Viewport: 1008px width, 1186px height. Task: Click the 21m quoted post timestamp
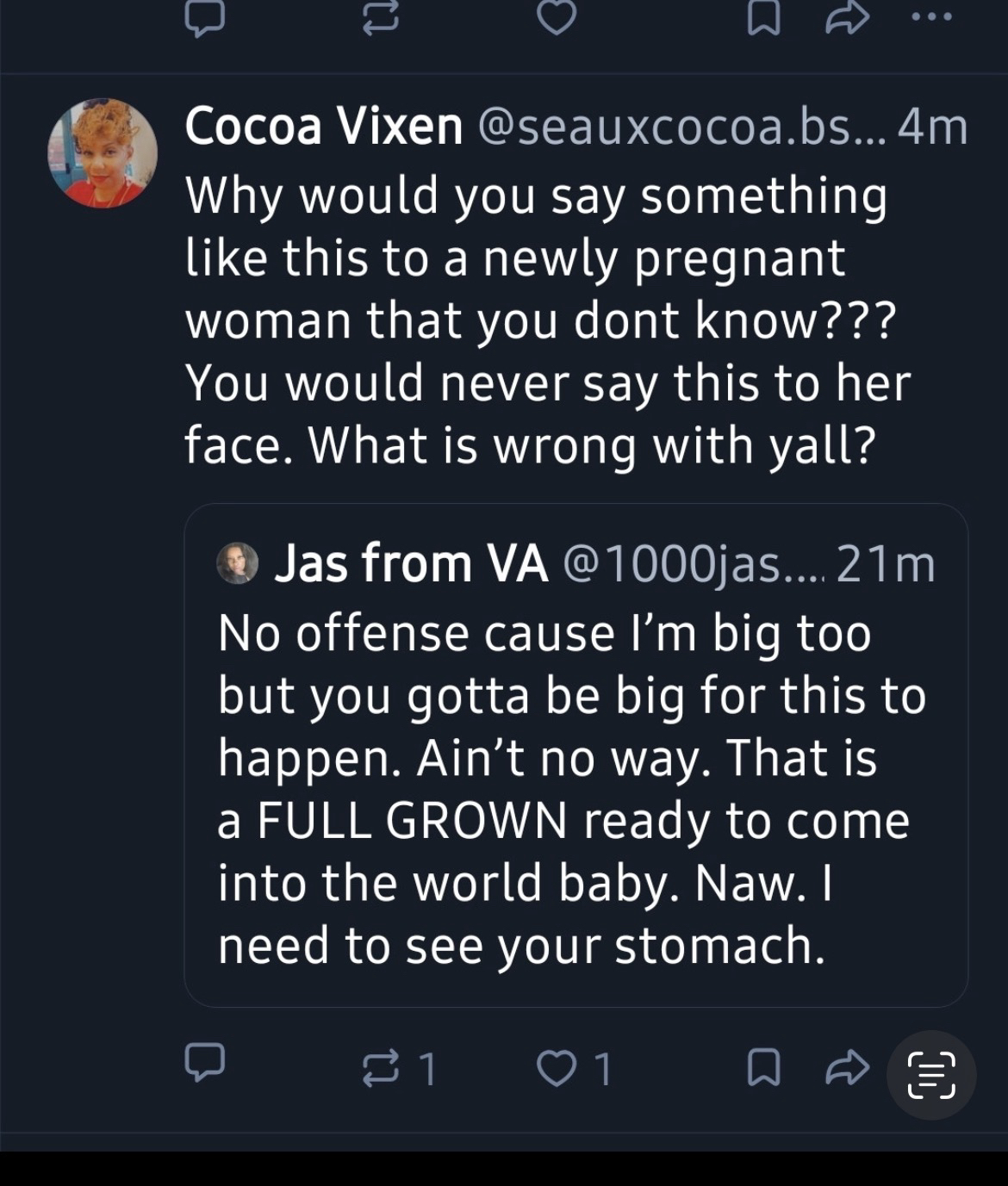click(887, 564)
